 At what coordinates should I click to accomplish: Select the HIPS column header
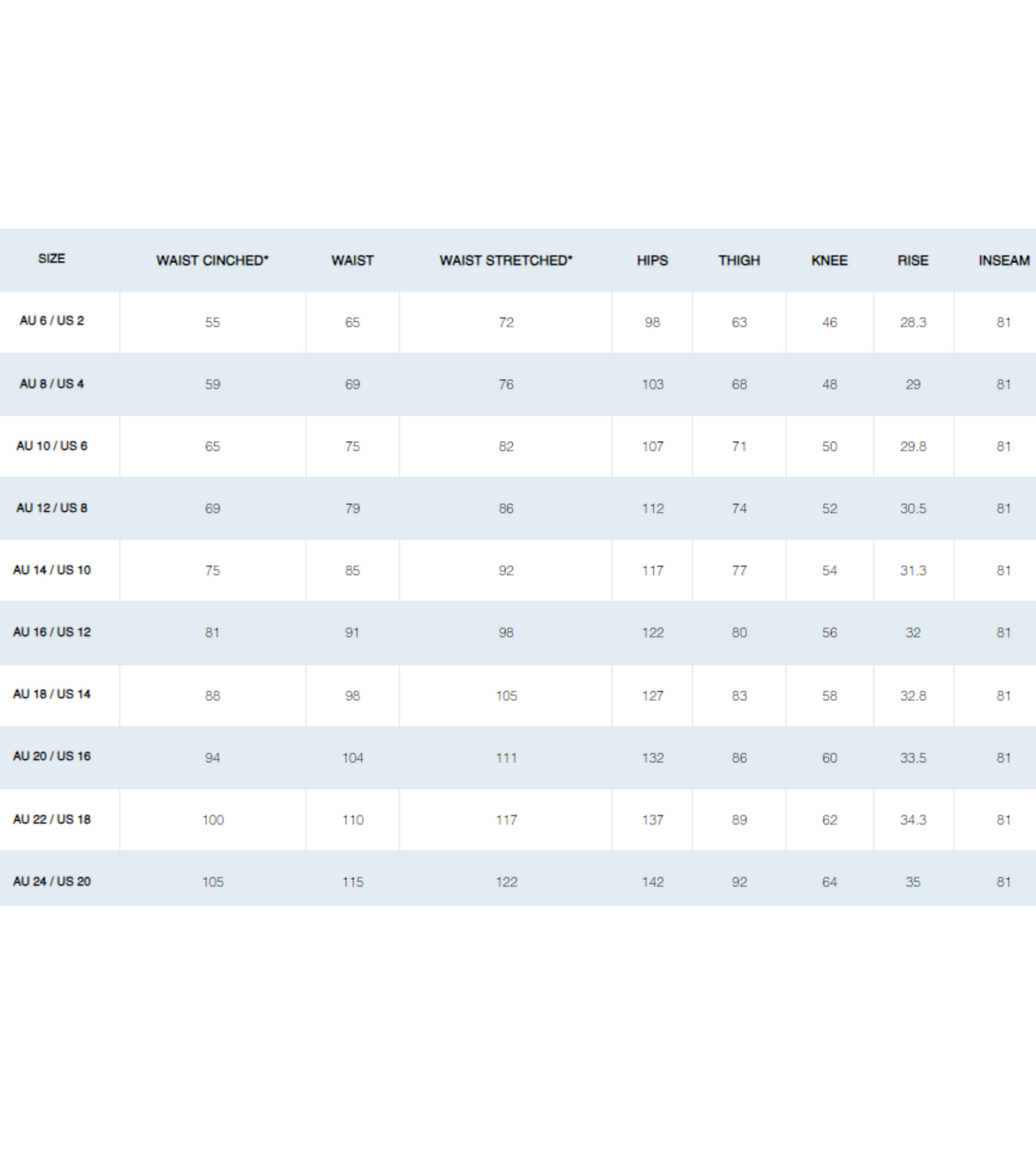pyautogui.click(x=652, y=260)
